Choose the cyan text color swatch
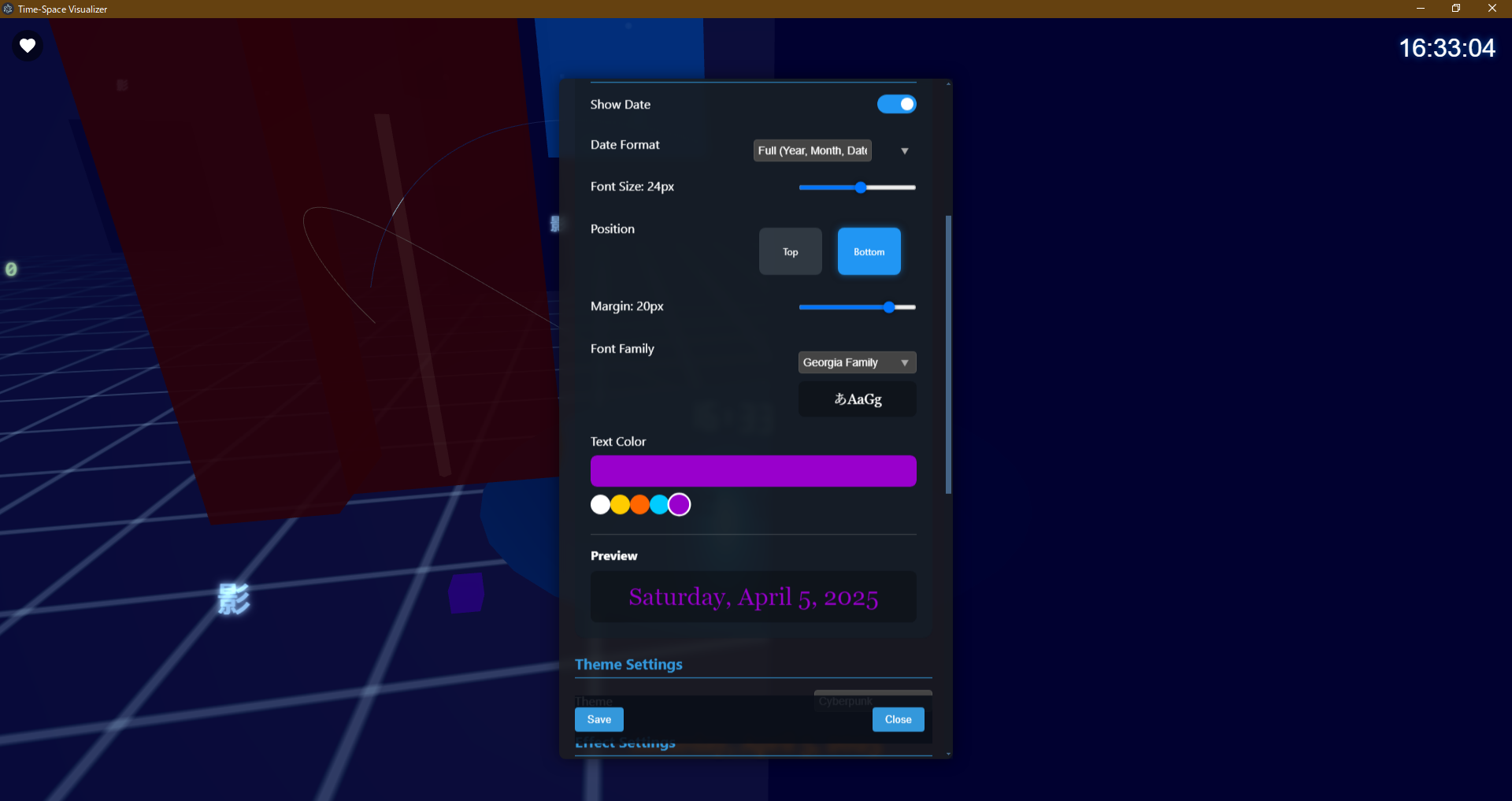The width and height of the screenshot is (1512, 801). (659, 505)
